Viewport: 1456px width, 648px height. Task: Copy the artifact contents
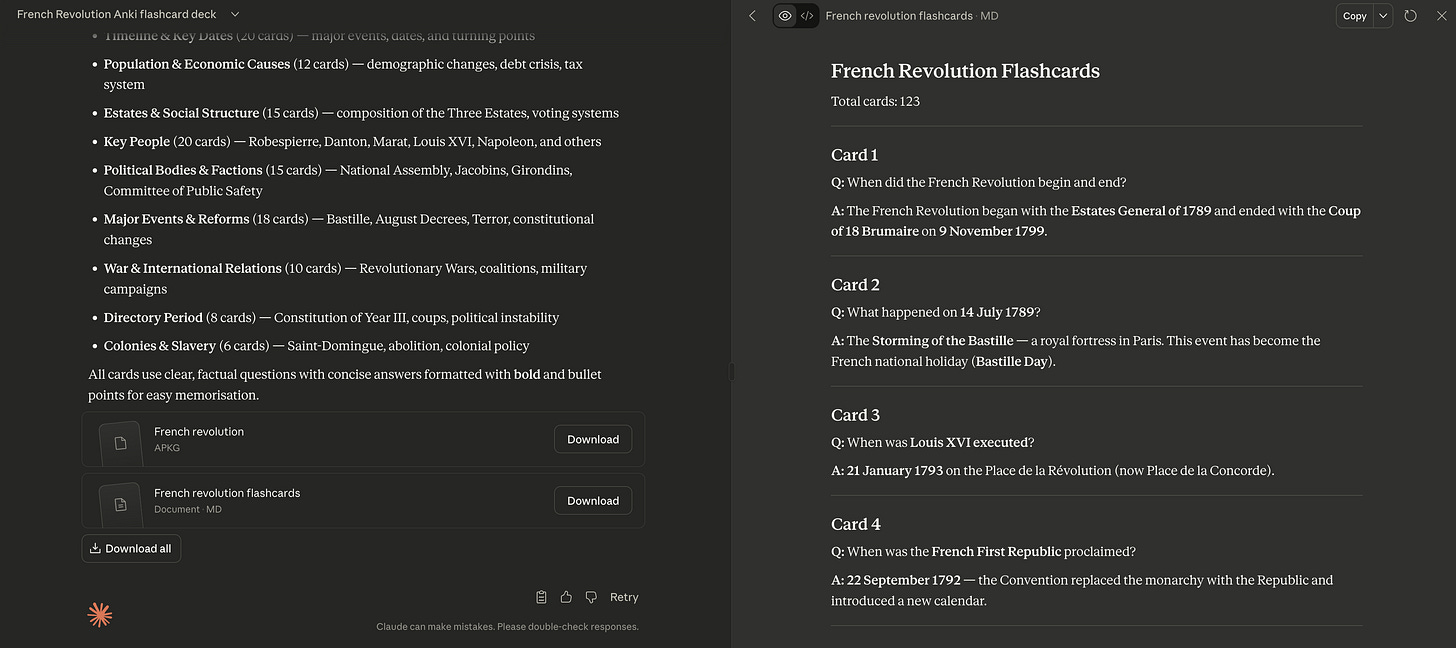(x=1355, y=16)
